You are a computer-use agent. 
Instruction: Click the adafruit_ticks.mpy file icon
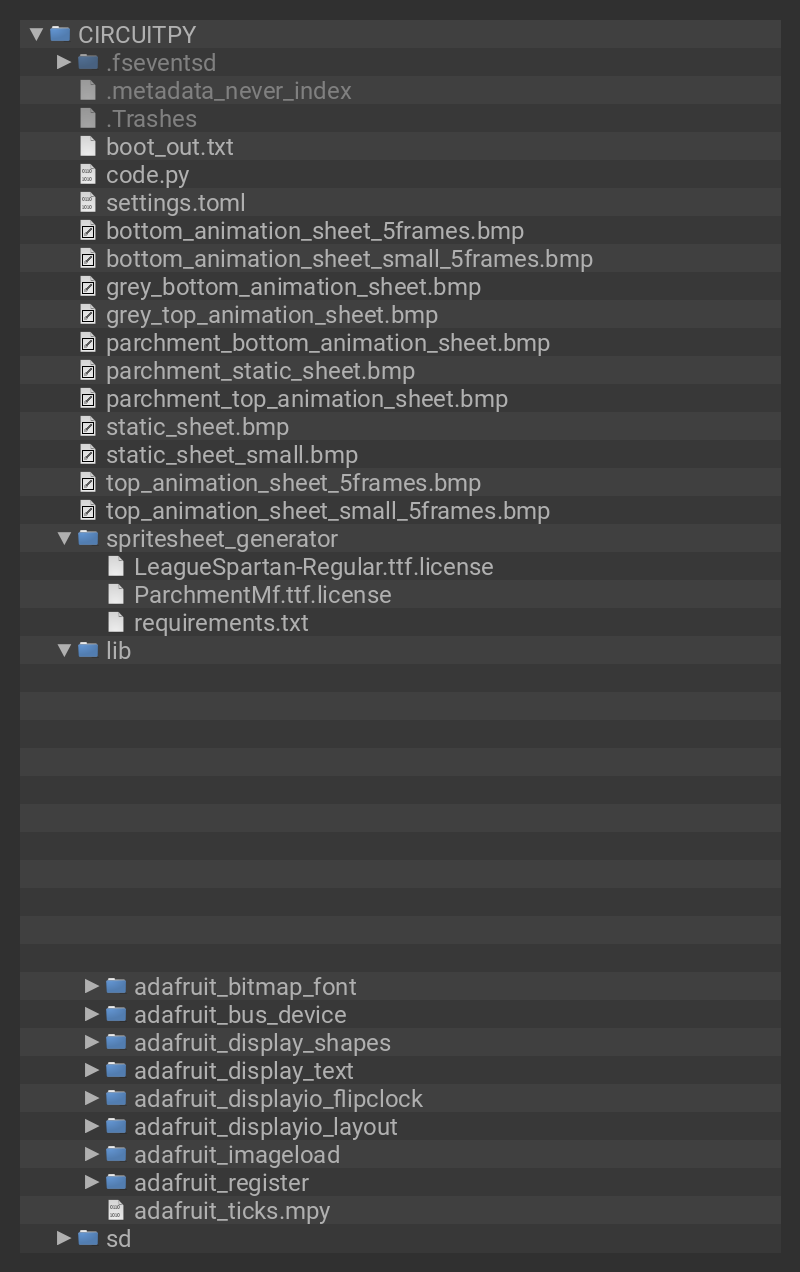click(x=116, y=1211)
